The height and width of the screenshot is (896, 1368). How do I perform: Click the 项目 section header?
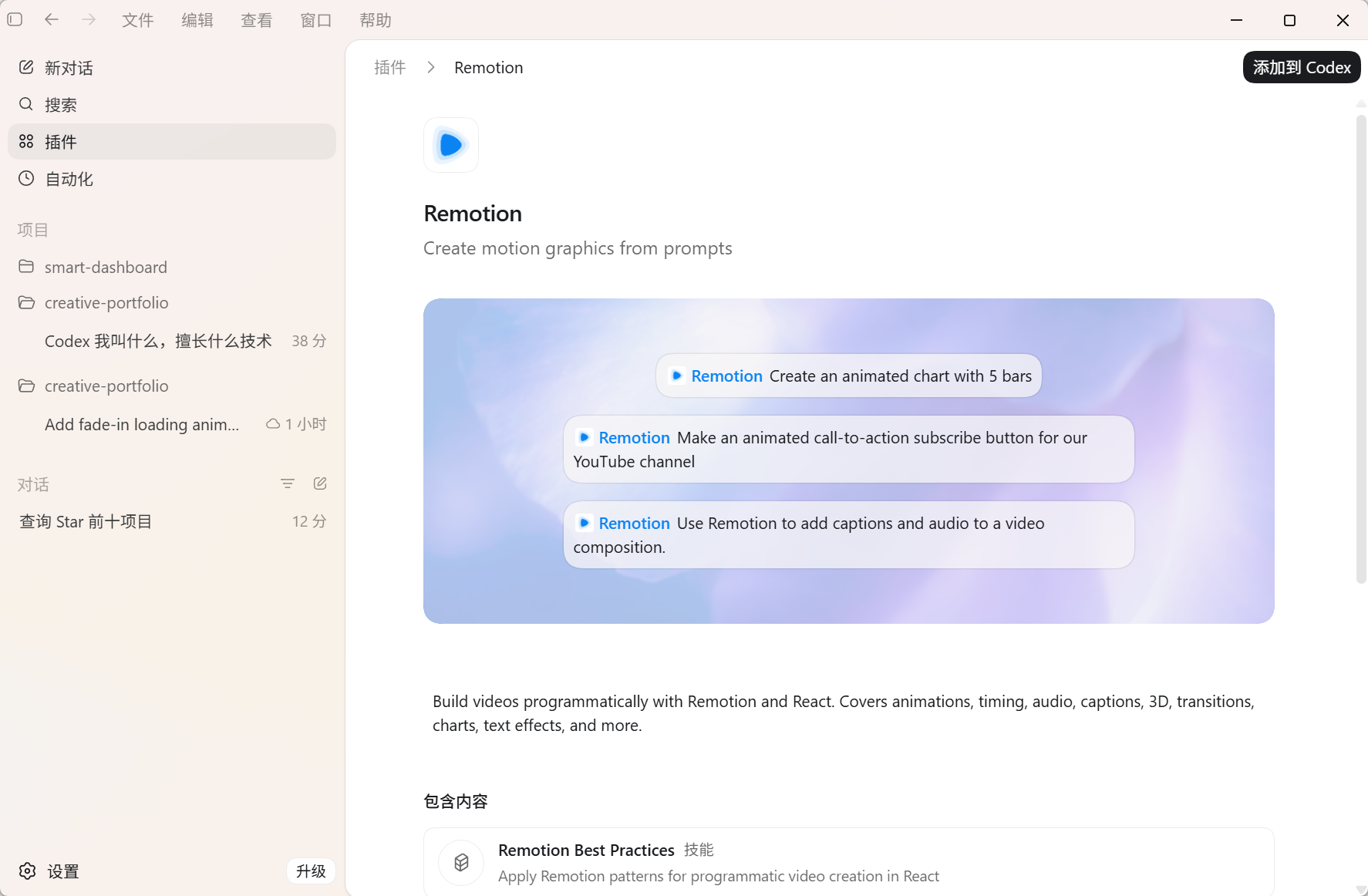tap(32, 230)
